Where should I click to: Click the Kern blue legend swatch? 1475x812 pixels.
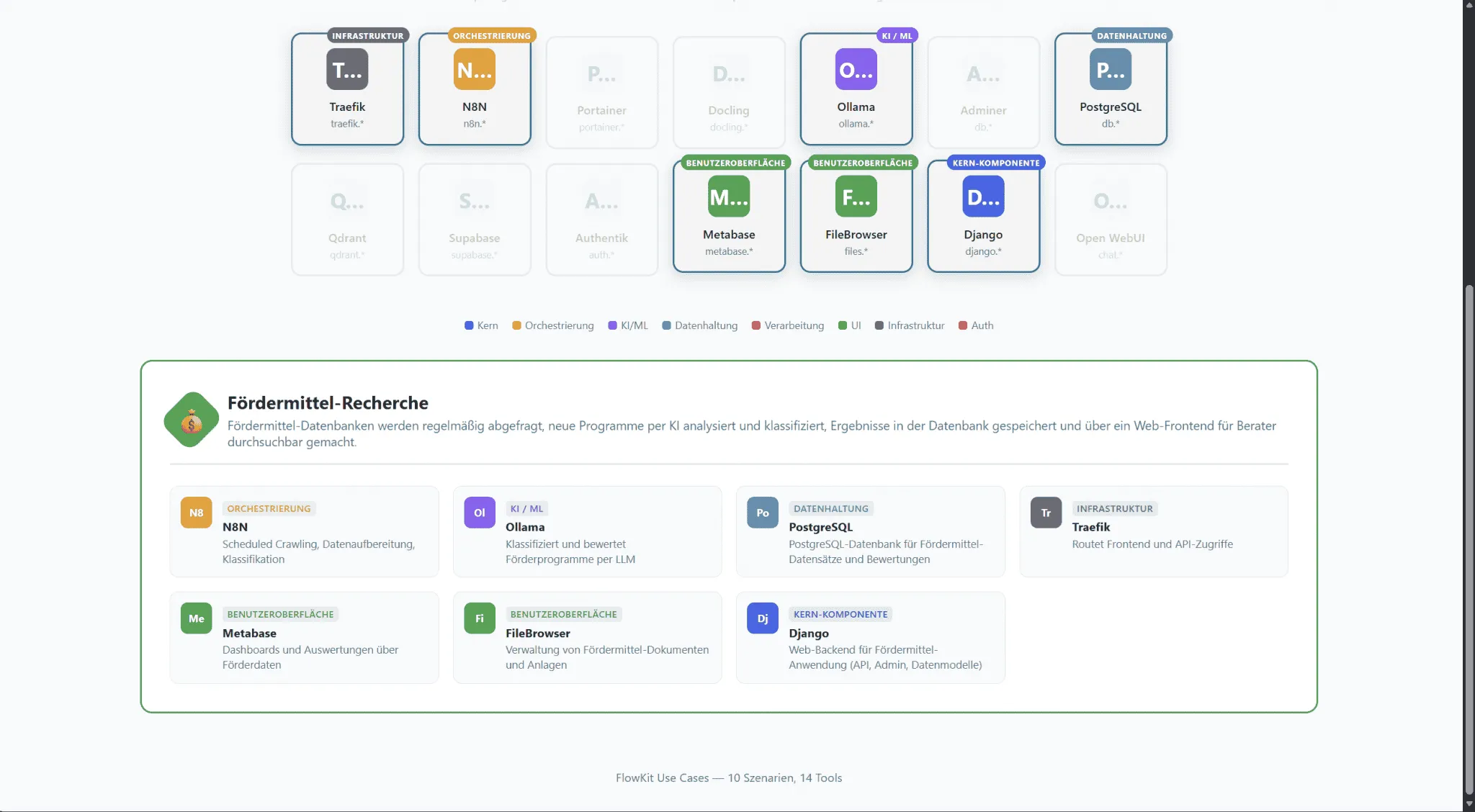pos(469,325)
